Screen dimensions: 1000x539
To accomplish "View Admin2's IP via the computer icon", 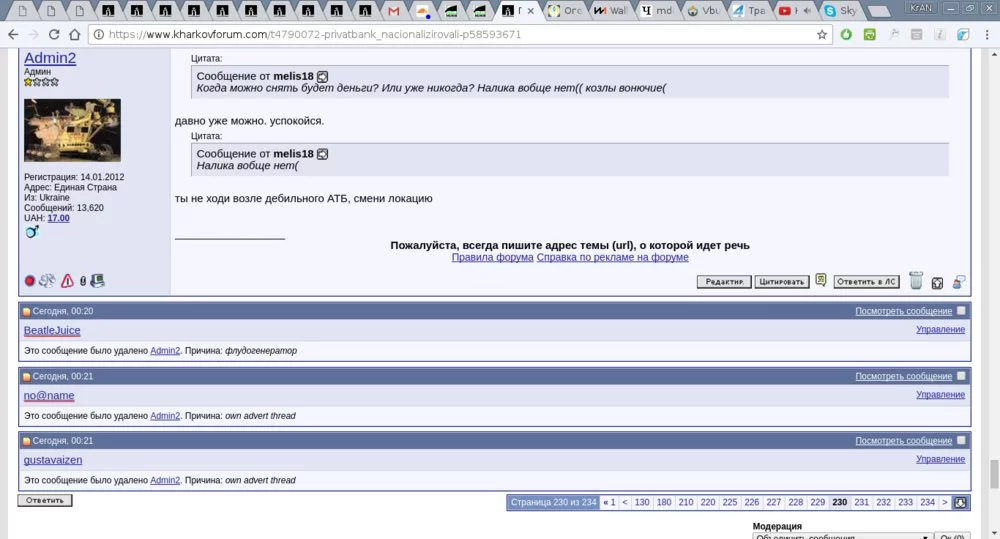I will [x=98, y=281].
